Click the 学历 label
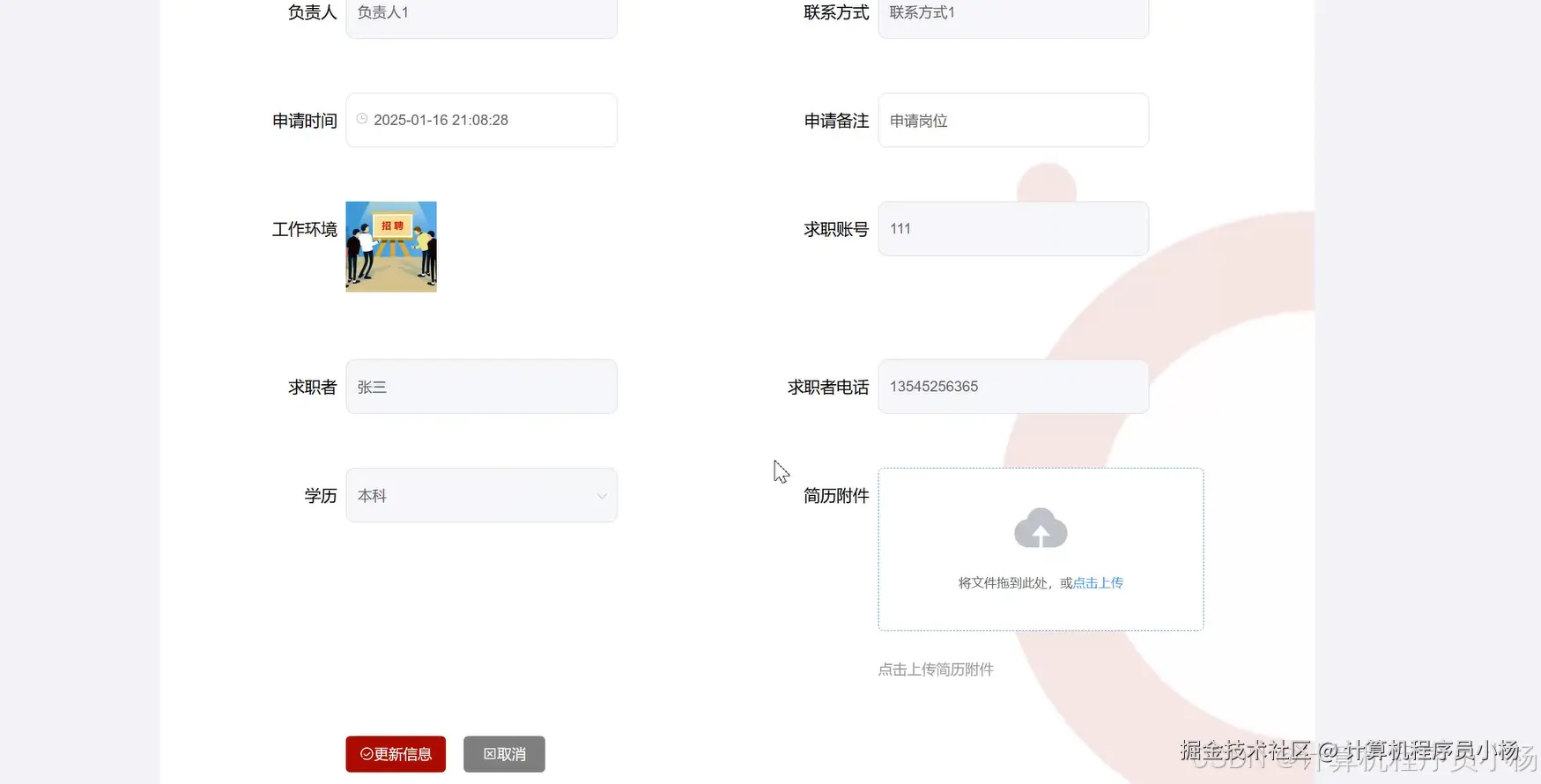Viewport: 1541px width, 784px height. (x=321, y=496)
